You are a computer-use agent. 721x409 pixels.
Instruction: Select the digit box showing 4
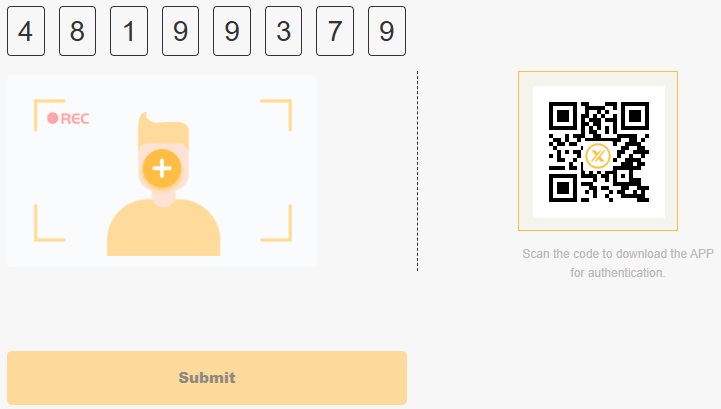coord(26,31)
